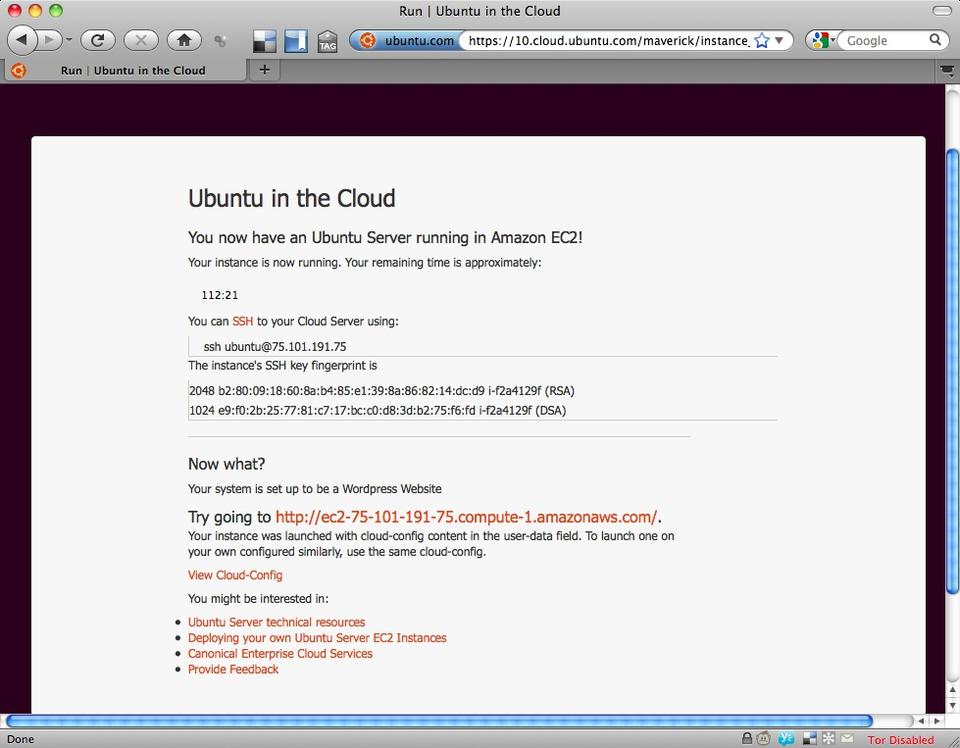Click the Home button in toolbar
960x748 pixels.
(183, 40)
